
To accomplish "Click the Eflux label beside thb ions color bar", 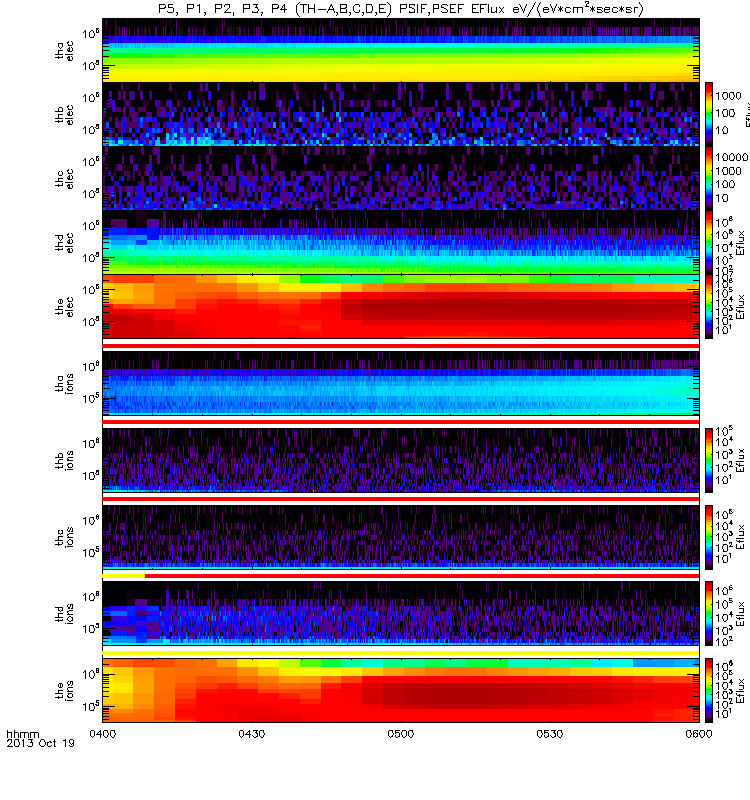I will click(x=741, y=460).
